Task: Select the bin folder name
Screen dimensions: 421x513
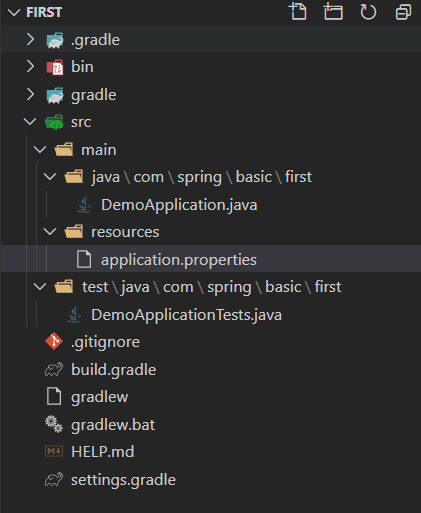Action: coord(82,67)
